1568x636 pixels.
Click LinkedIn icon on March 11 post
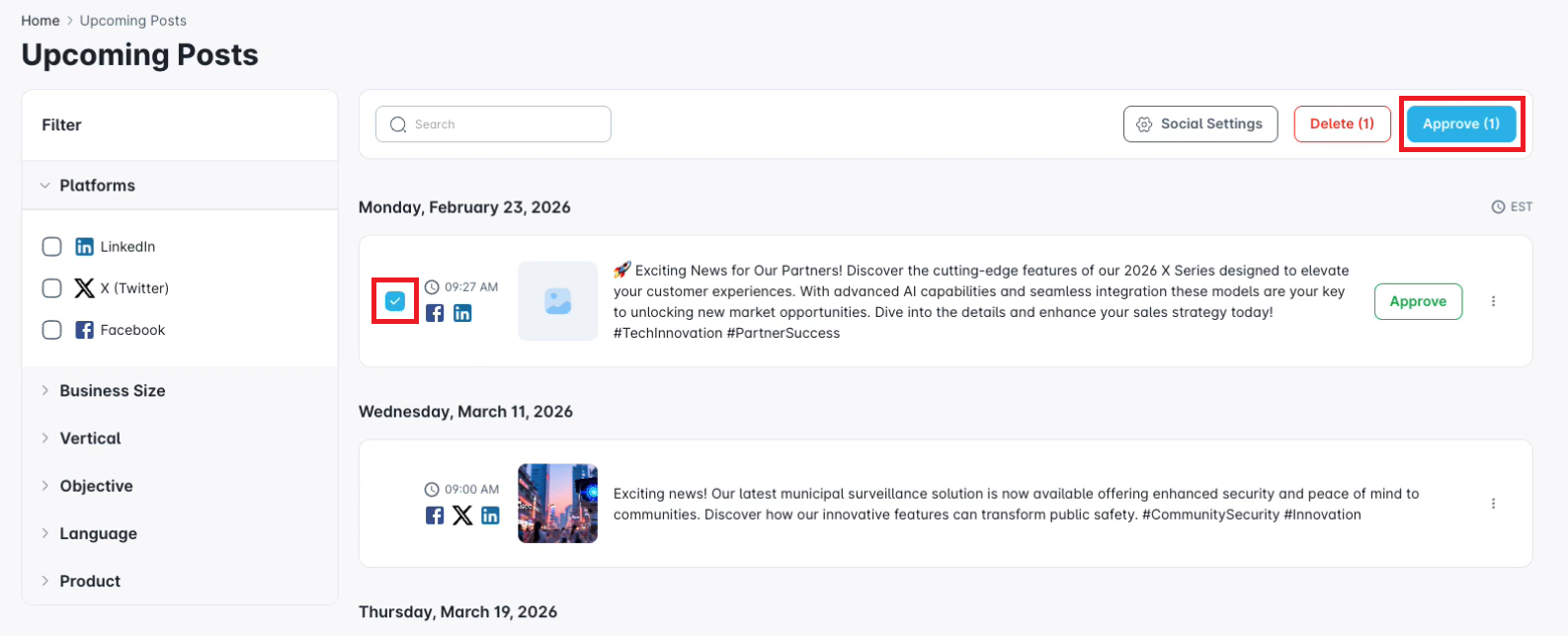coord(490,515)
